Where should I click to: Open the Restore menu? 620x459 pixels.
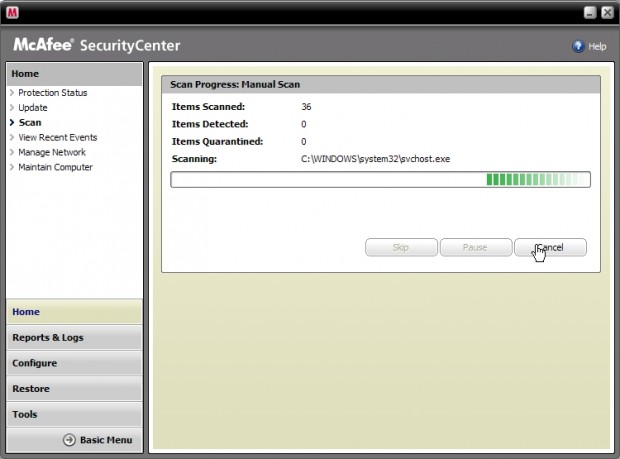coord(74,389)
